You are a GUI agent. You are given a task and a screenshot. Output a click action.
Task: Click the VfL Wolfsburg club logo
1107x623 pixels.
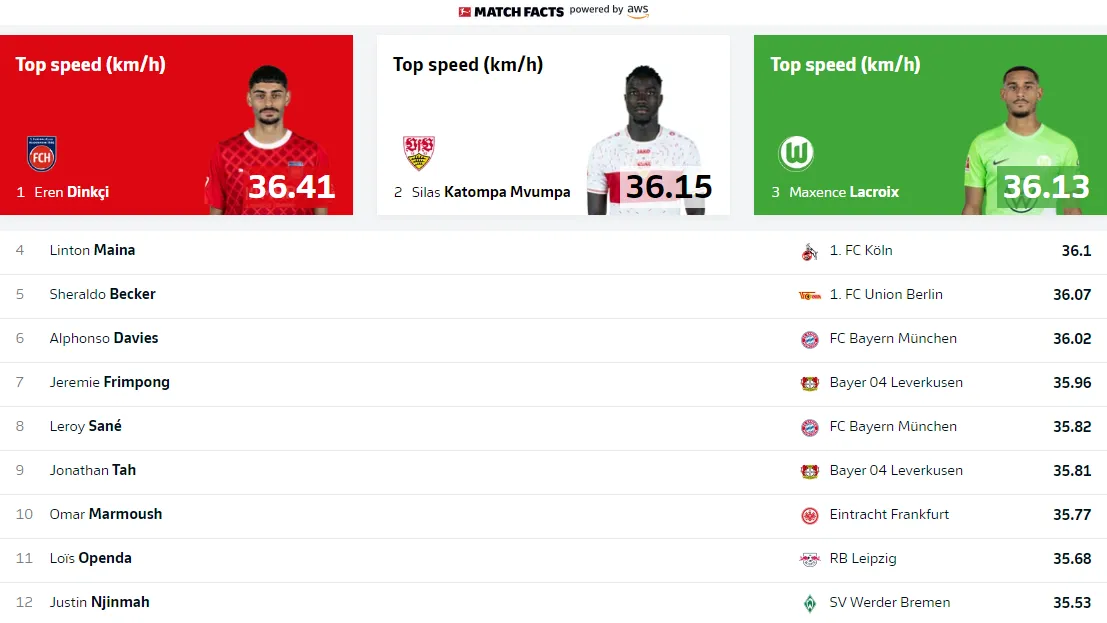(x=796, y=154)
